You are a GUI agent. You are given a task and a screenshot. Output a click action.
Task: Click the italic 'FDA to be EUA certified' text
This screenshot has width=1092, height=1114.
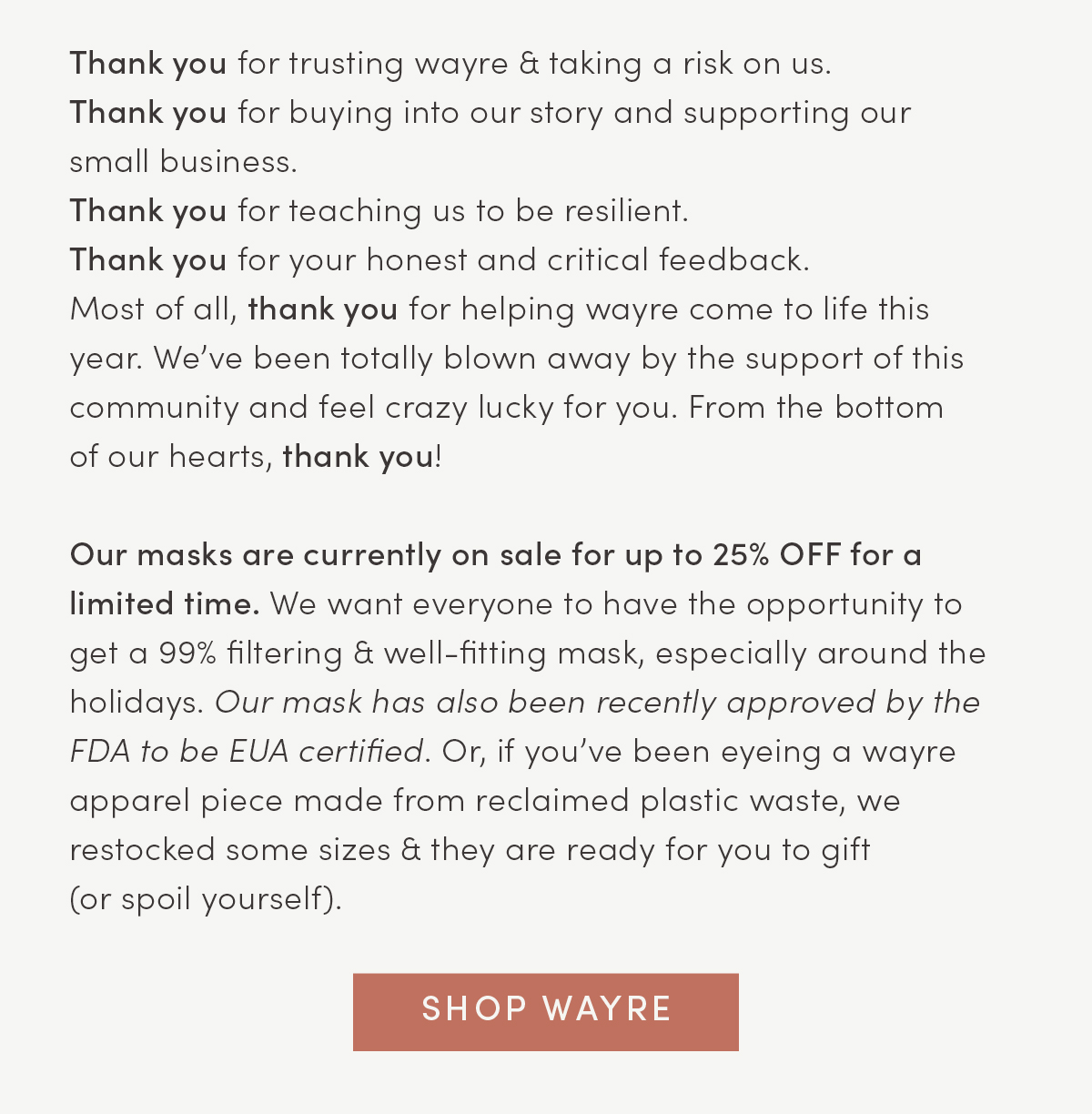click(246, 752)
